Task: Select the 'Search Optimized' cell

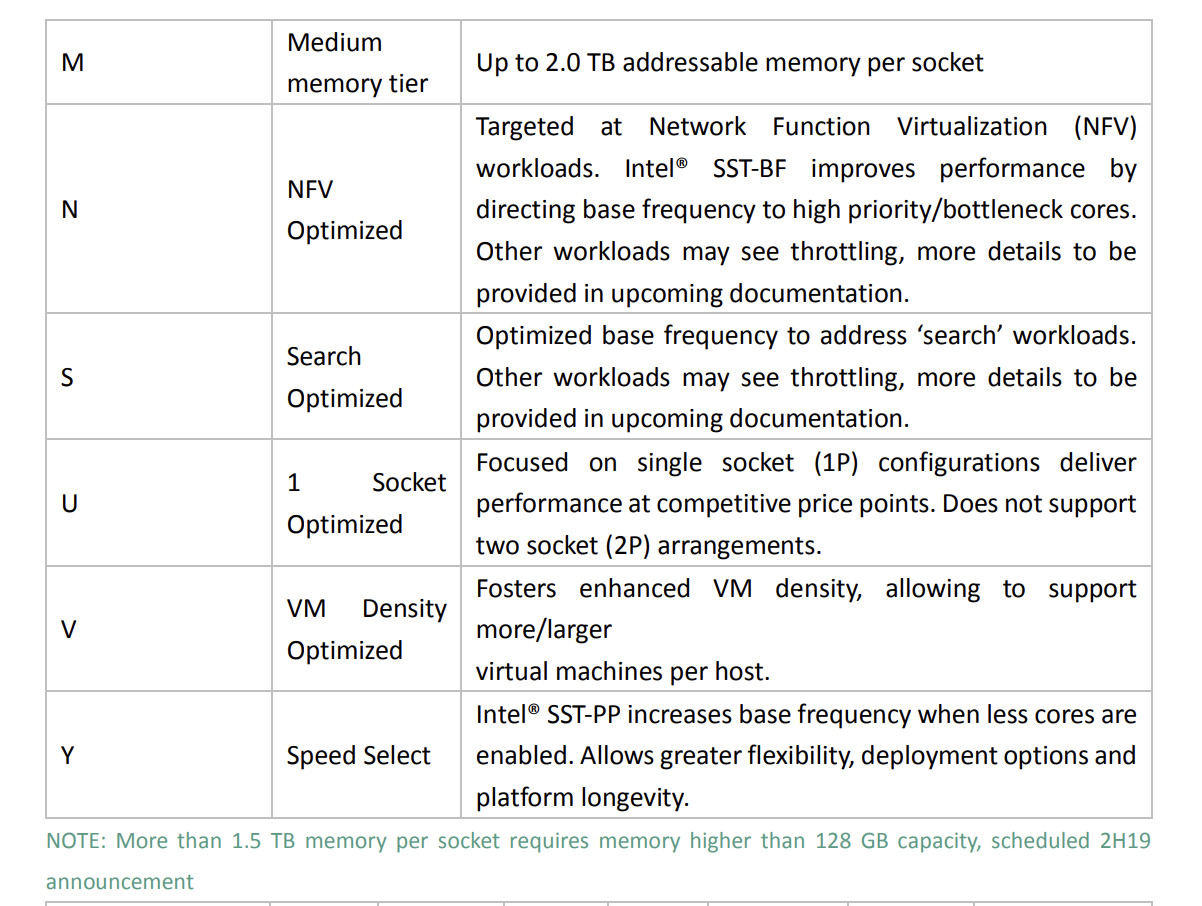Action: click(x=344, y=377)
